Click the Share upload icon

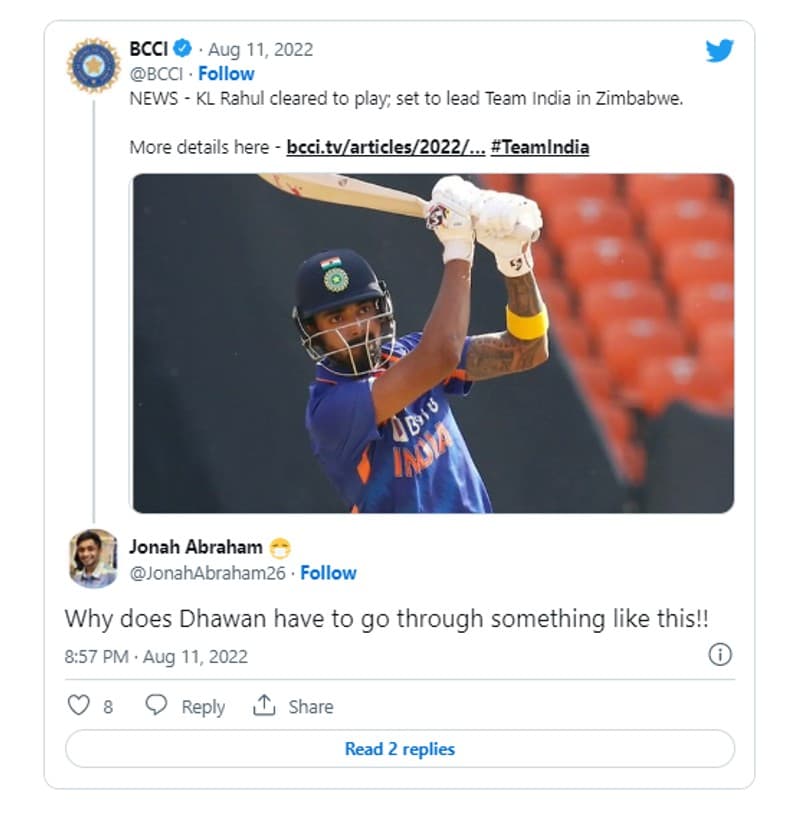click(x=264, y=706)
